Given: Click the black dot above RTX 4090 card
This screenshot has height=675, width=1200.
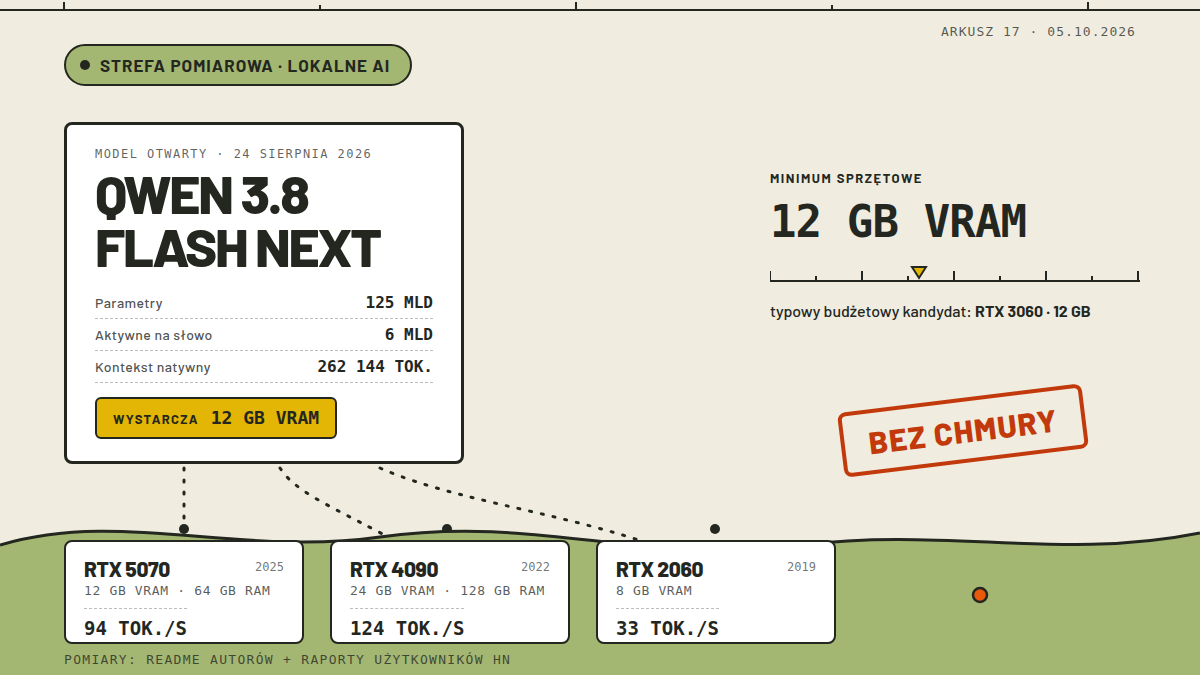Looking at the screenshot, I should point(447,529).
